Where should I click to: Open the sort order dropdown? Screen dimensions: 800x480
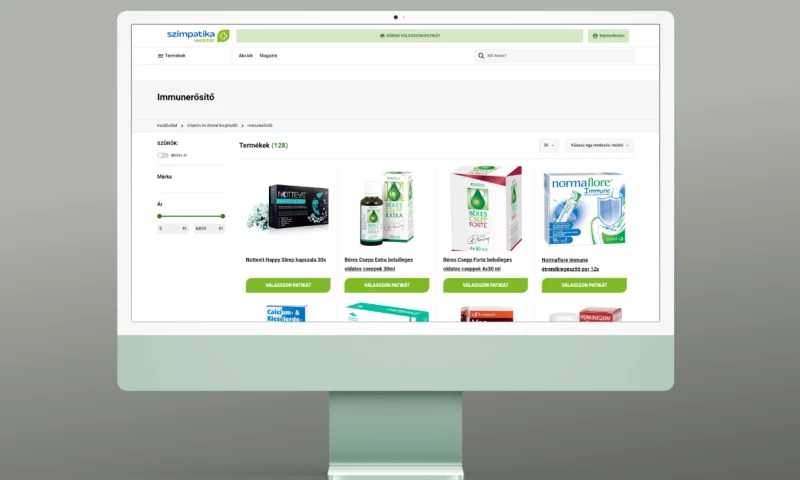click(599, 145)
